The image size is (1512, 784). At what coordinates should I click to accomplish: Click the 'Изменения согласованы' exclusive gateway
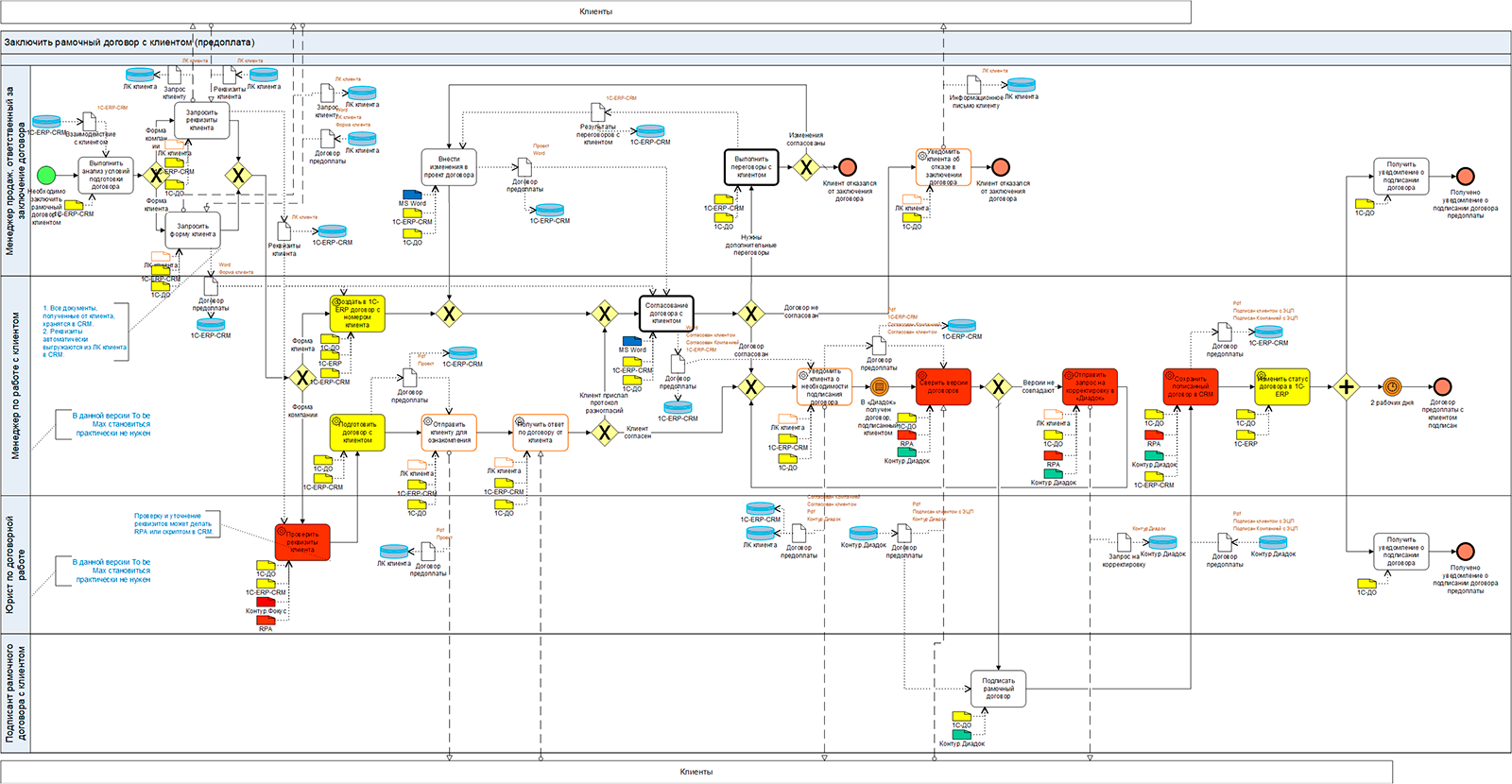(x=805, y=168)
